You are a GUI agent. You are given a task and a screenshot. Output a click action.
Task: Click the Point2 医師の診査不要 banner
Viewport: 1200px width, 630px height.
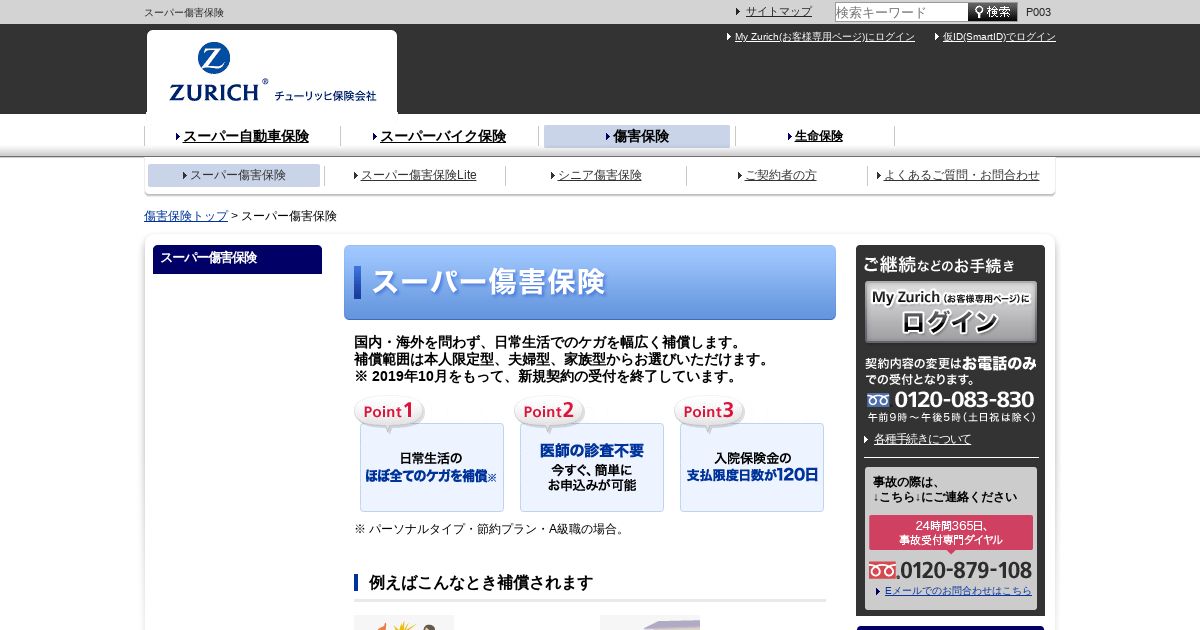[x=590, y=456]
